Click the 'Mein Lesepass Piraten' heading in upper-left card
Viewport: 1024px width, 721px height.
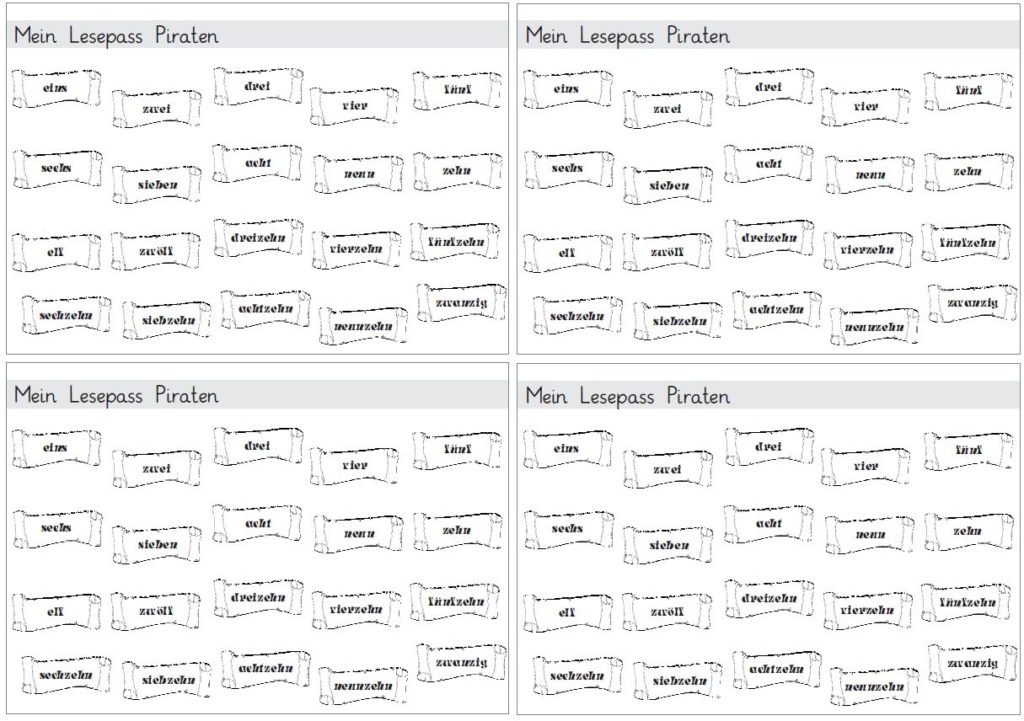click(116, 35)
